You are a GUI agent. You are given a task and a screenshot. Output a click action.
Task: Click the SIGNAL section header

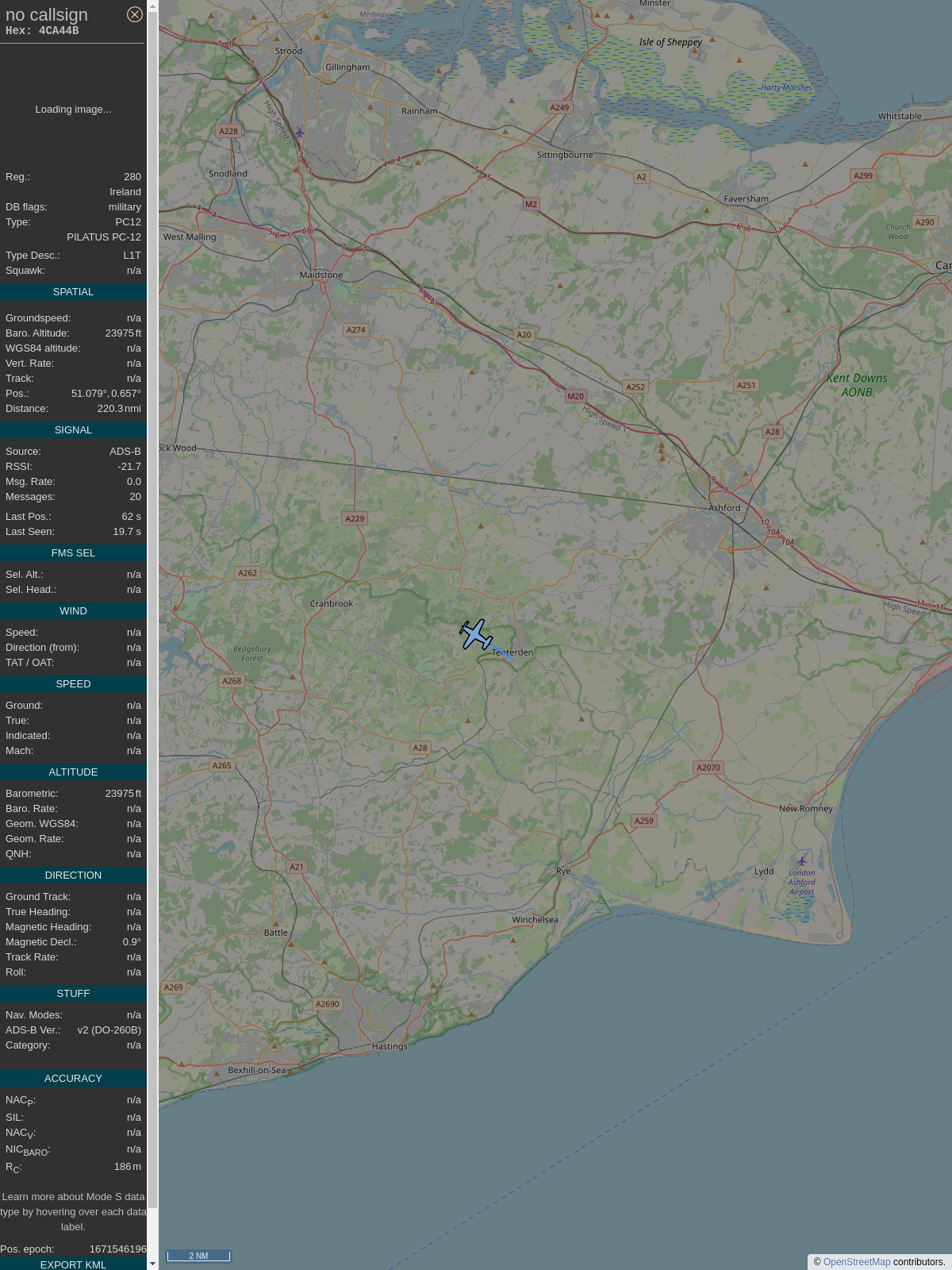(73, 430)
